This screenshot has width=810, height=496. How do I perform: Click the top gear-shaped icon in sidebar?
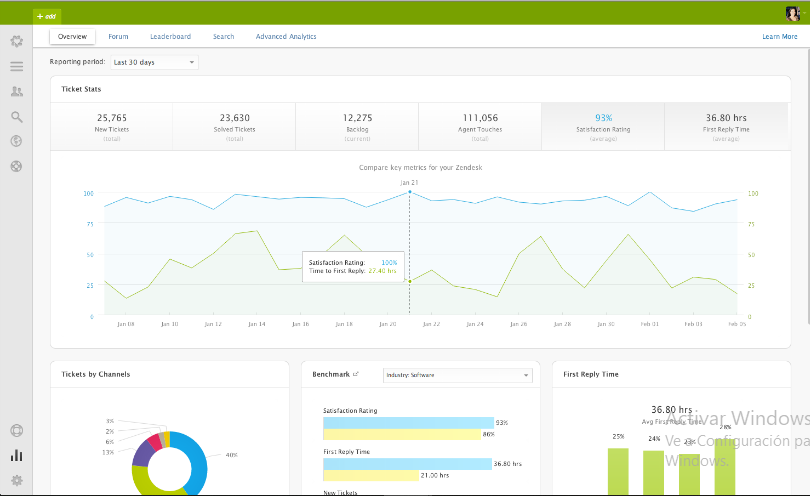tap(16, 42)
